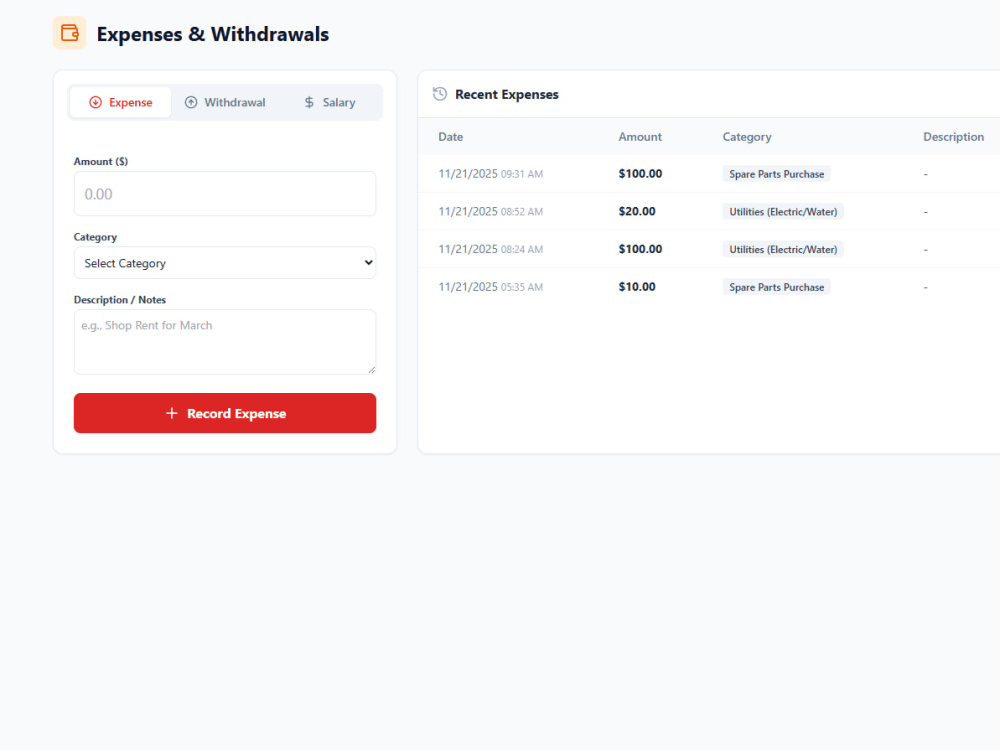Open the Select Category dropdown
This screenshot has height=750, width=1000.
click(225, 263)
